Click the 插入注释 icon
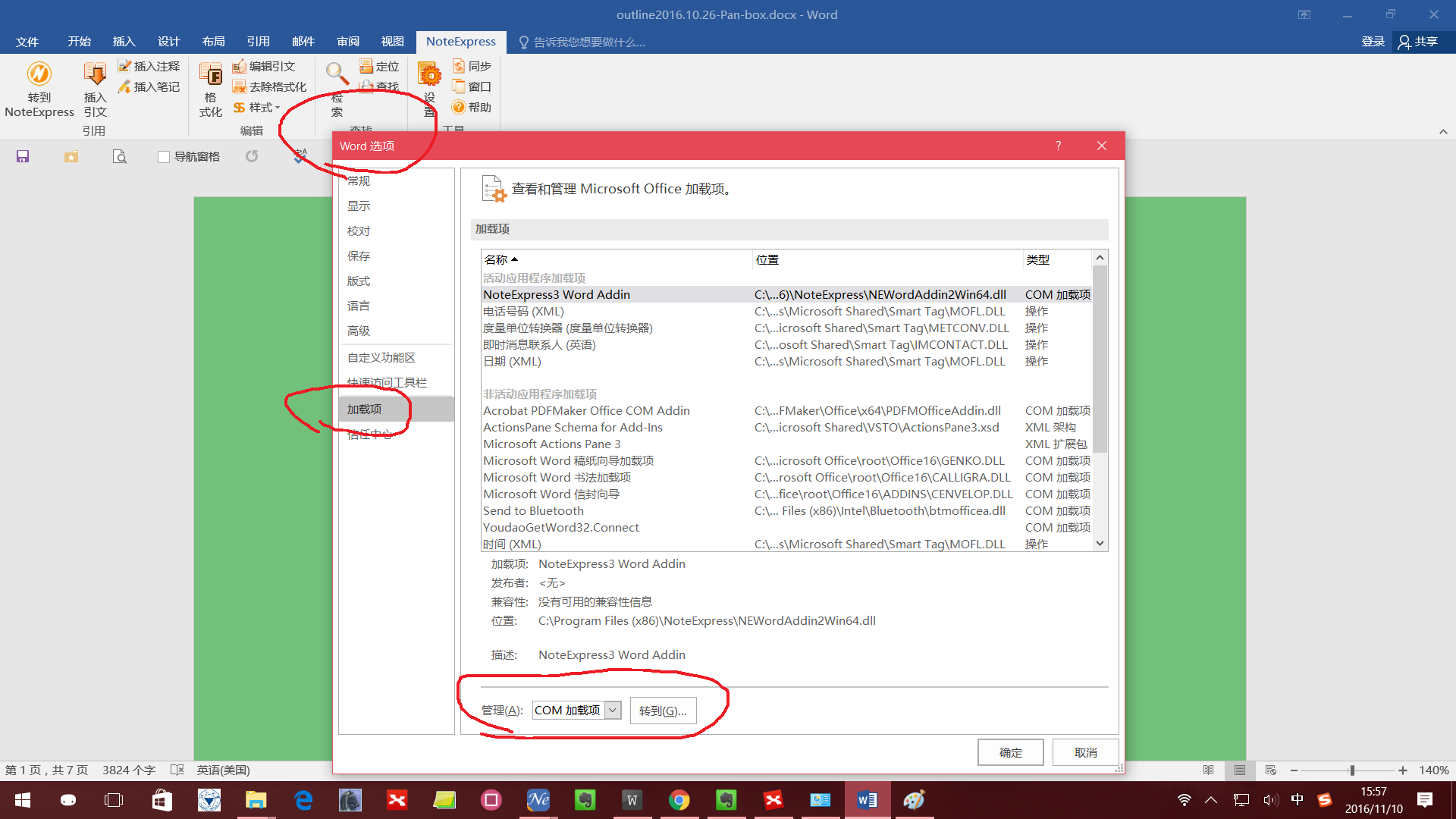1456x819 pixels. 149,67
